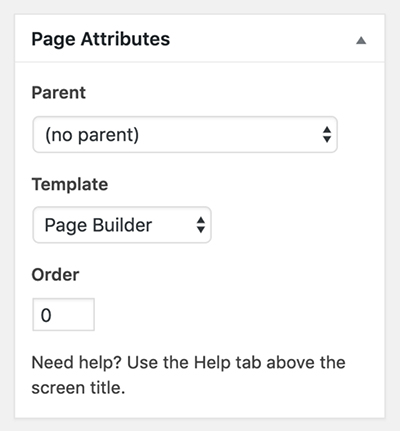Focus the Order number input field
400x431 pixels.
pos(63,315)
